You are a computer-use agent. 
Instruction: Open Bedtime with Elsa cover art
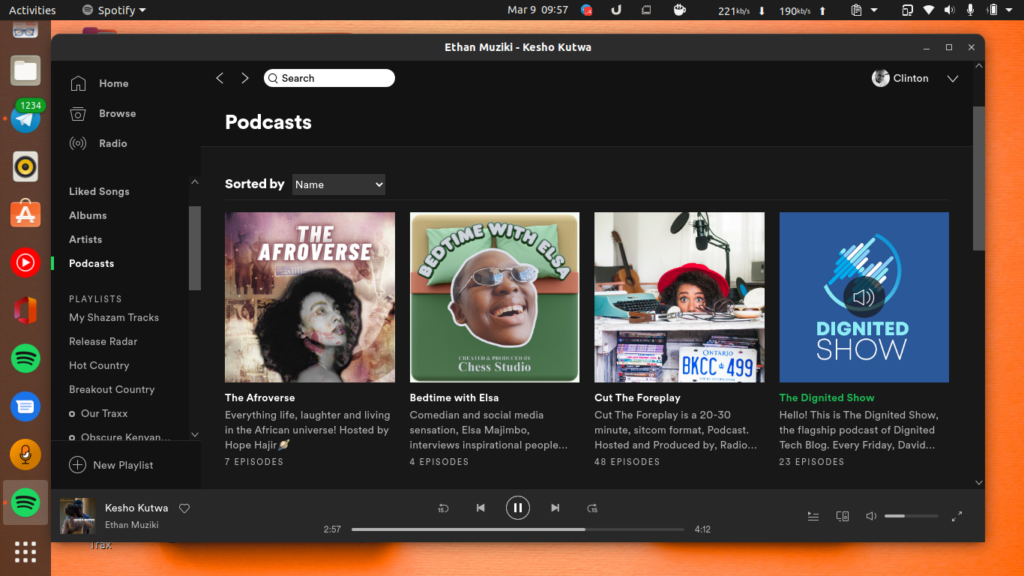[494, 297]
